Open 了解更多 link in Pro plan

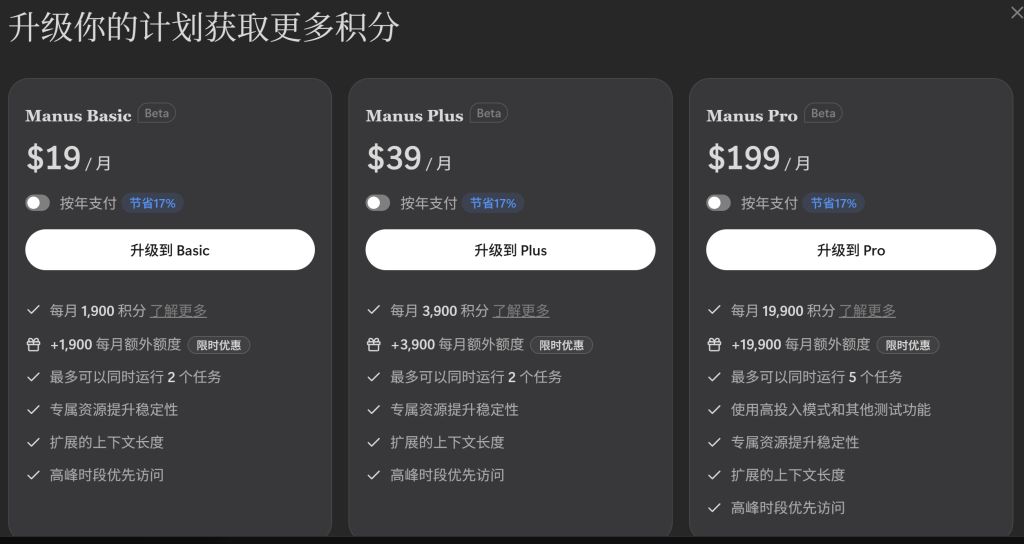[867, 311]
